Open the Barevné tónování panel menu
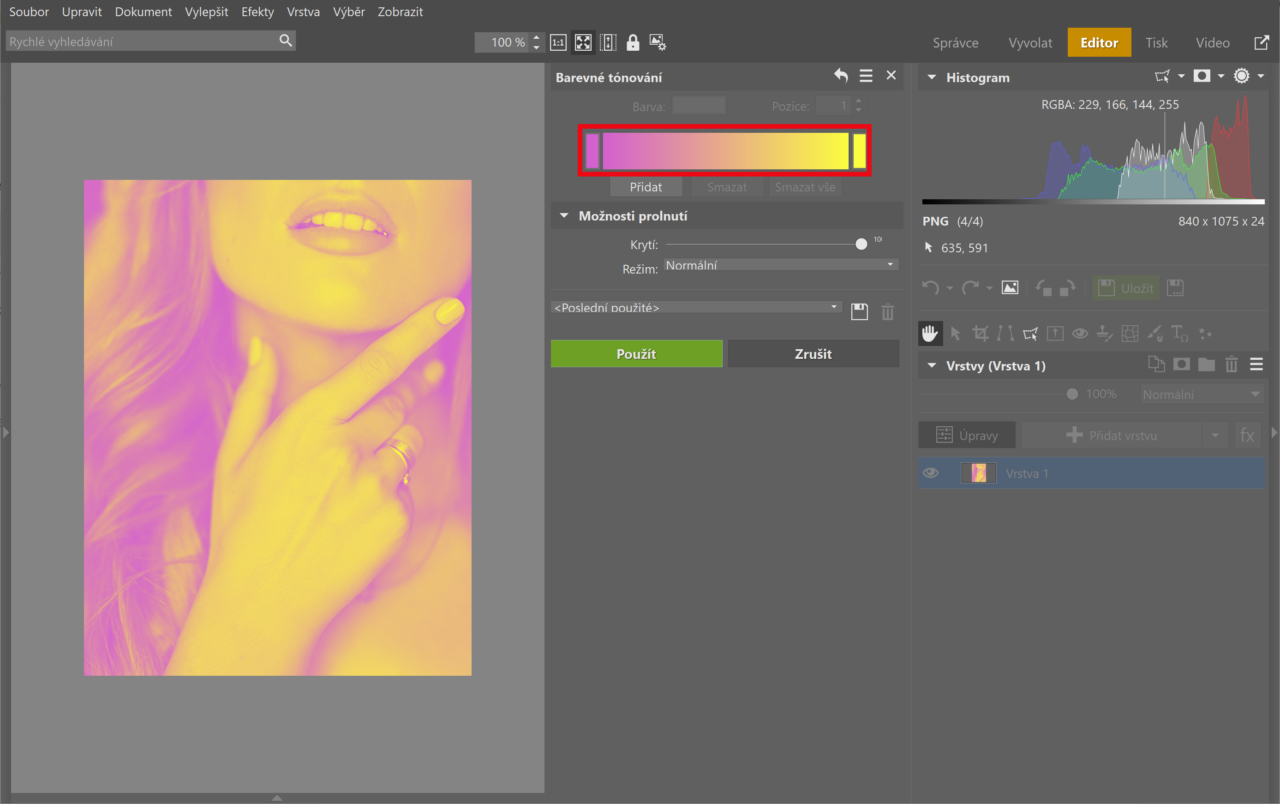 tap(866, 76)
